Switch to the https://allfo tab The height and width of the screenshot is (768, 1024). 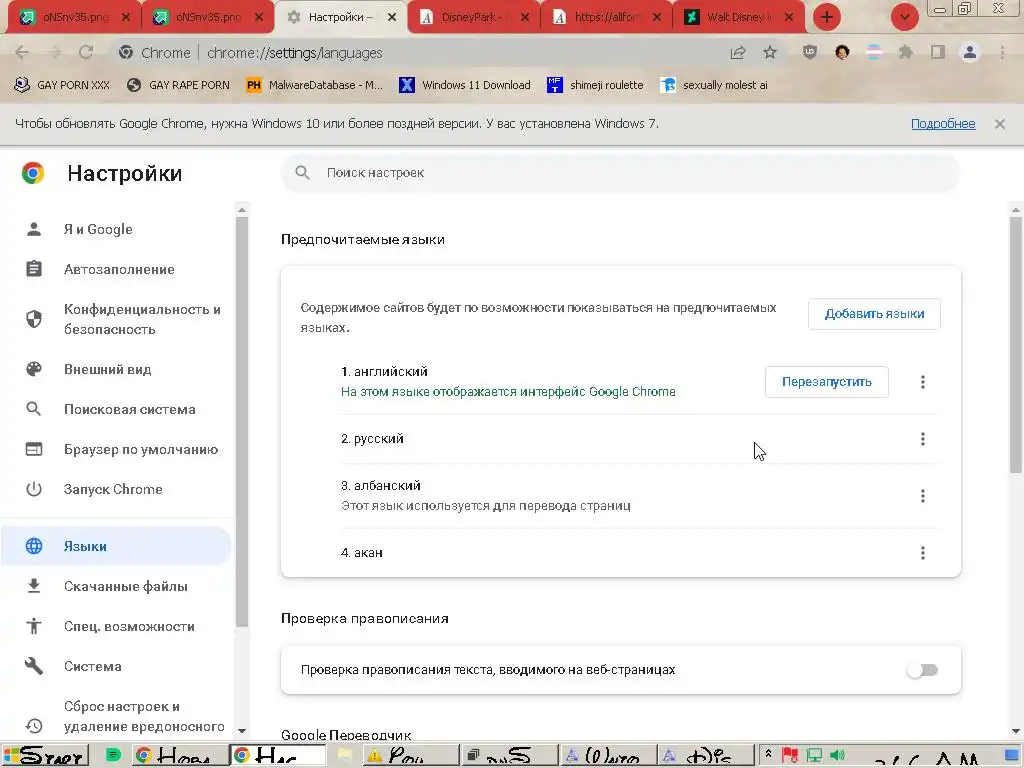pyautogui.click(x=607, y=18)
